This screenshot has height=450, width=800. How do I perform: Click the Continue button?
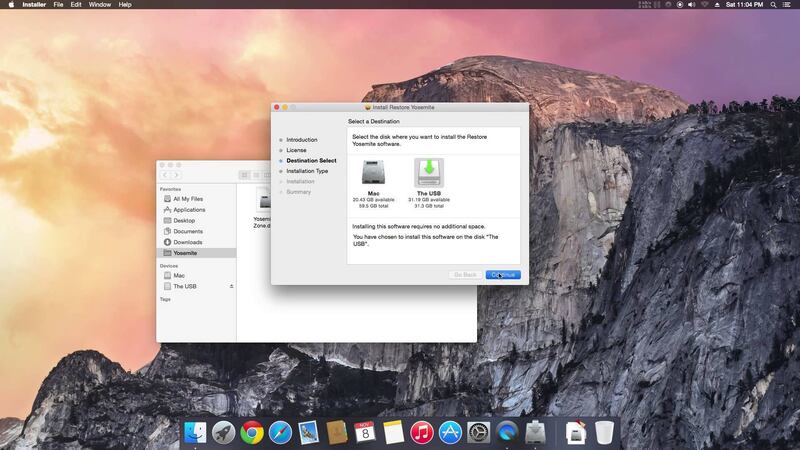pyautogui.click(x=503, y=275)
